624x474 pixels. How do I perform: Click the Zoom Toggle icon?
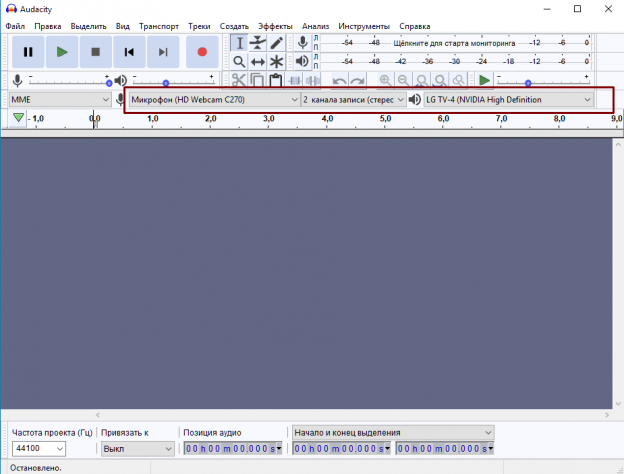(x=458, y=80)
